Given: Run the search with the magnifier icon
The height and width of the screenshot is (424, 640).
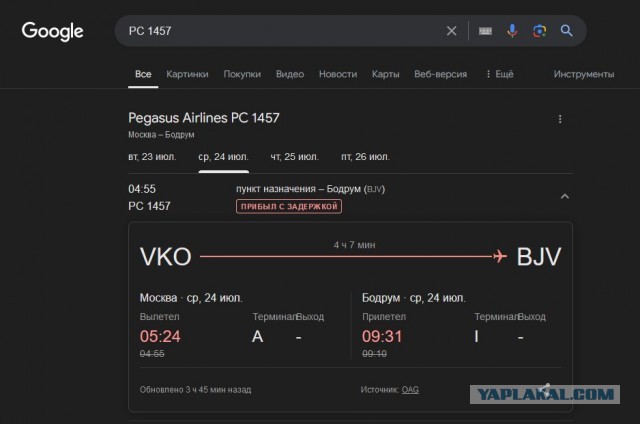Looking at the screenshot, I should [567, 31].
